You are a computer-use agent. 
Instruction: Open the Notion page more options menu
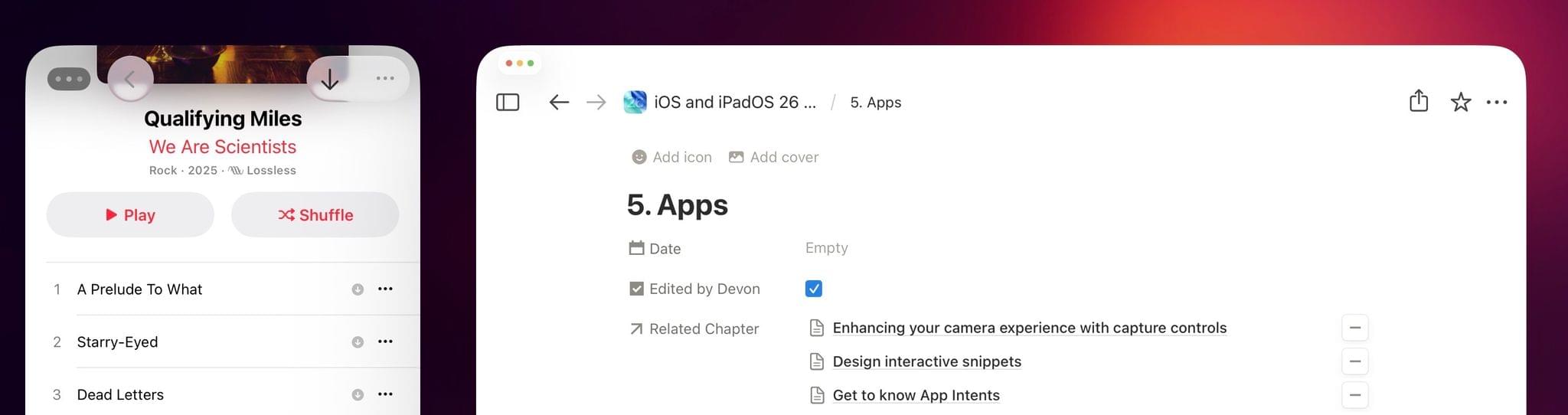[1496, 102]
